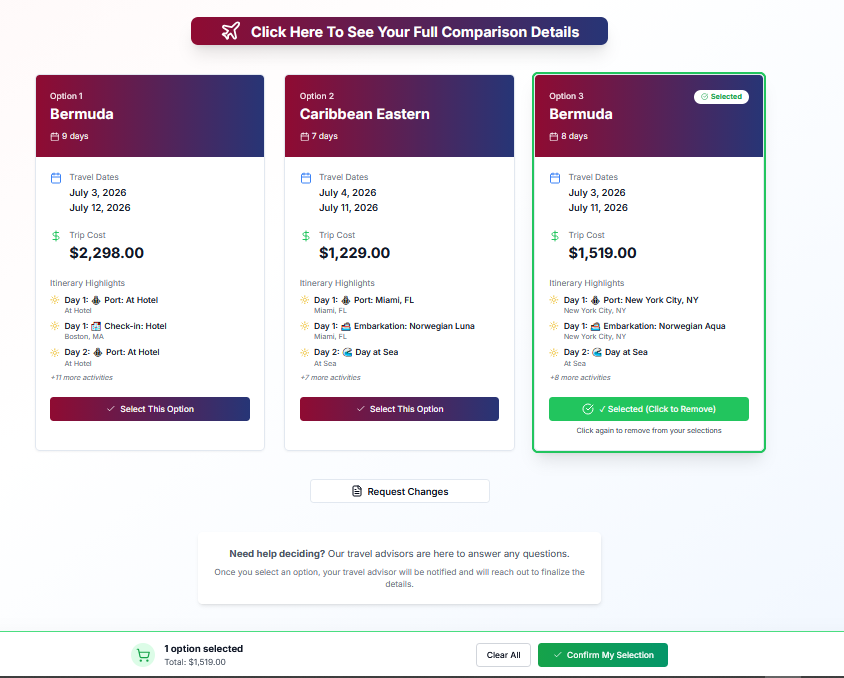Toggle off the Selected badge on Option 3
The image size is (844, 678).
(x=721, y=96)
